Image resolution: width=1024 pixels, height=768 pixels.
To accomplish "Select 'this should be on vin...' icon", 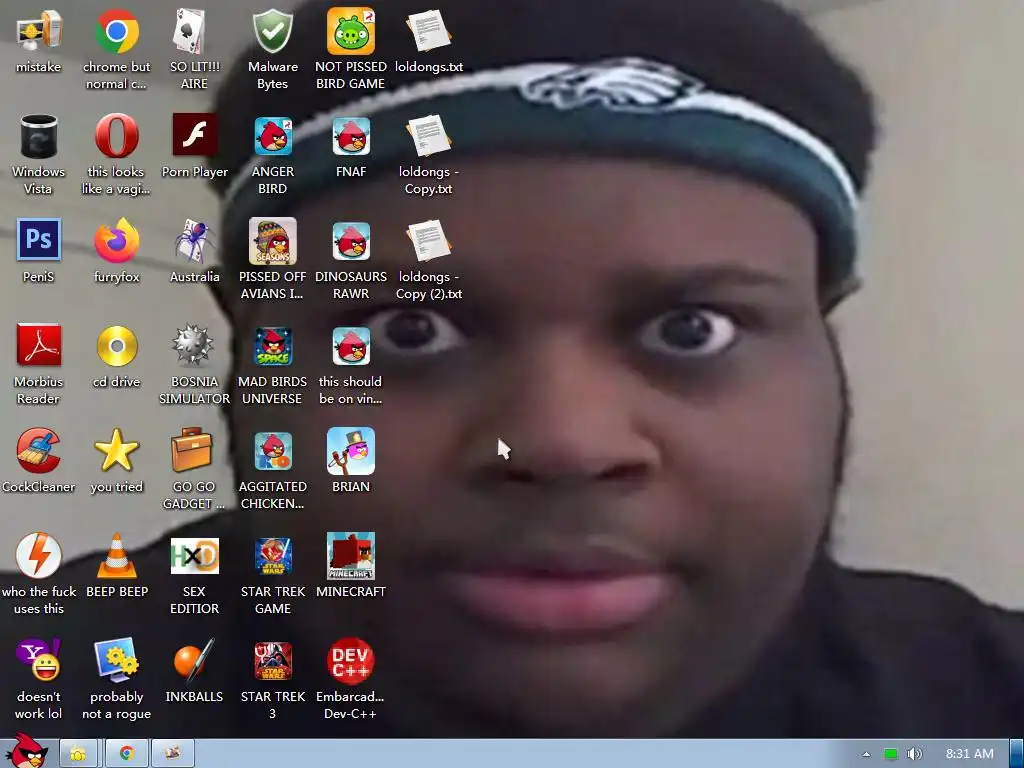I will pos(351,346).
